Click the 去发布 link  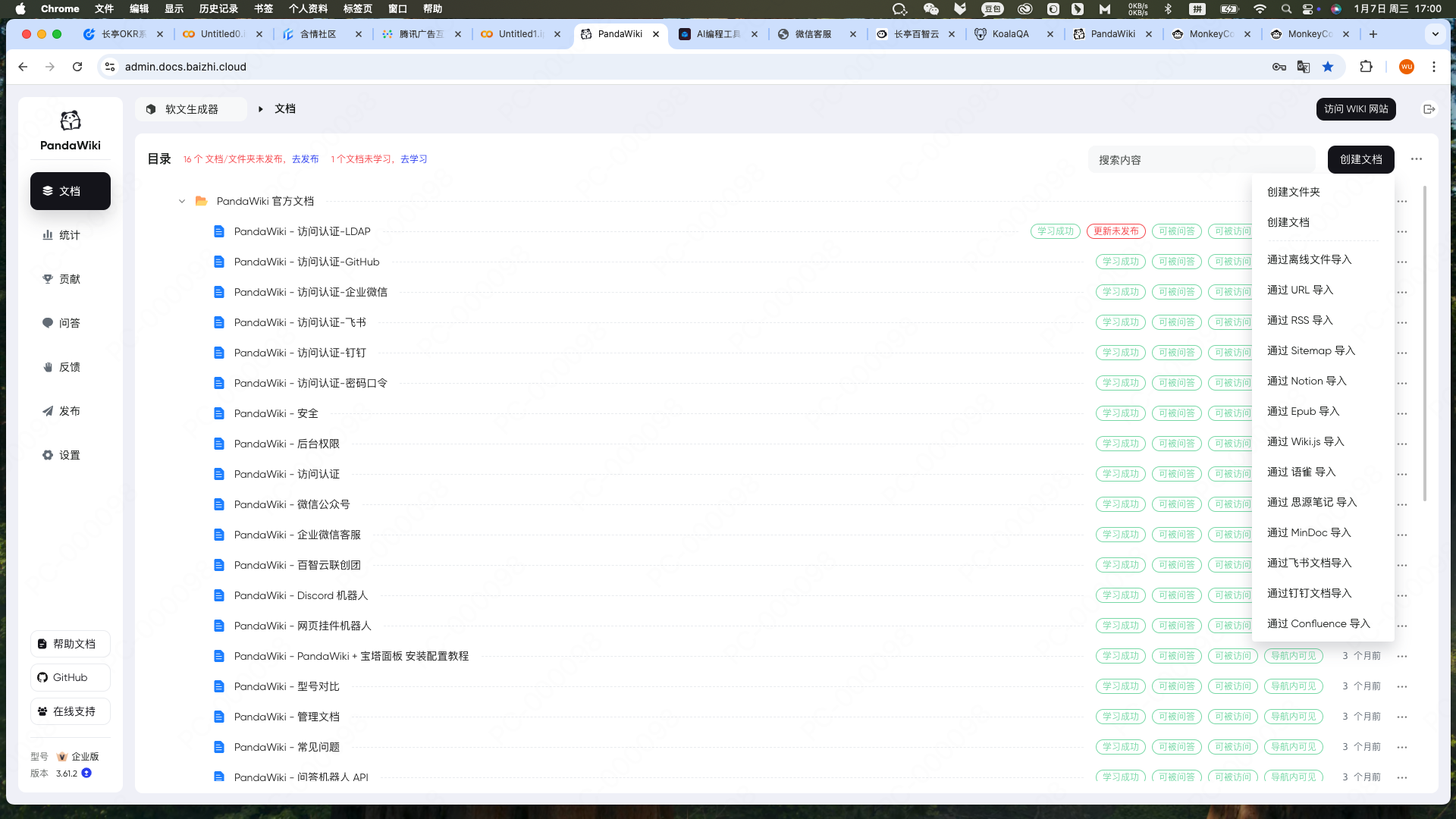305,159
